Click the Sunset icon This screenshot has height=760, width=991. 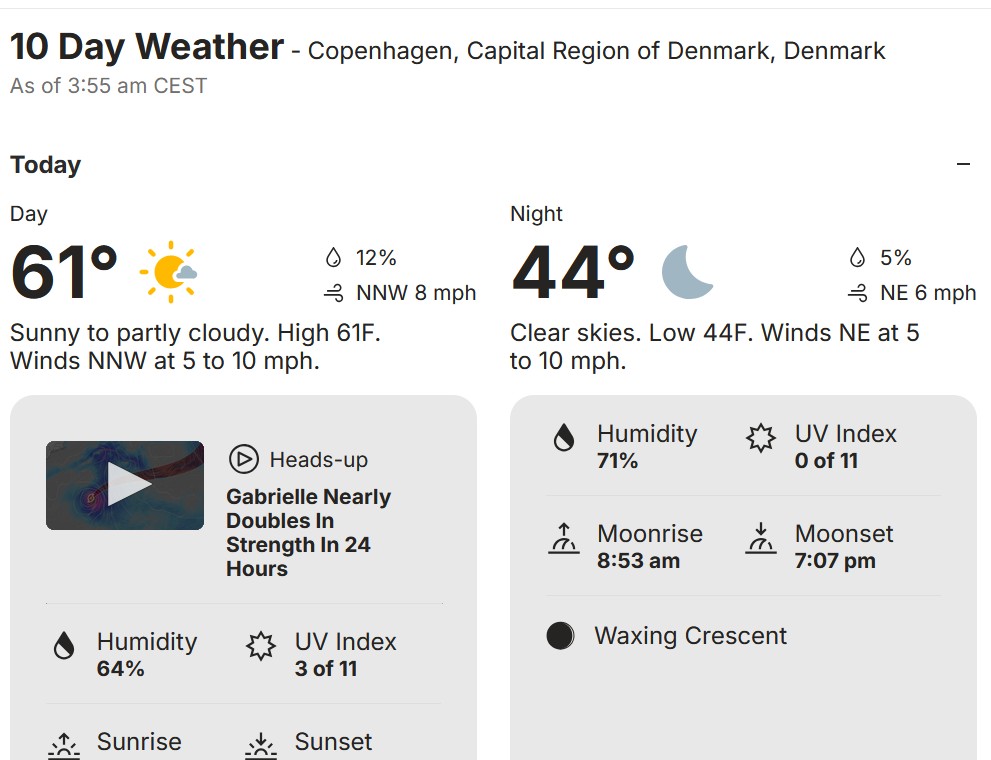click(x=261, y=744)
